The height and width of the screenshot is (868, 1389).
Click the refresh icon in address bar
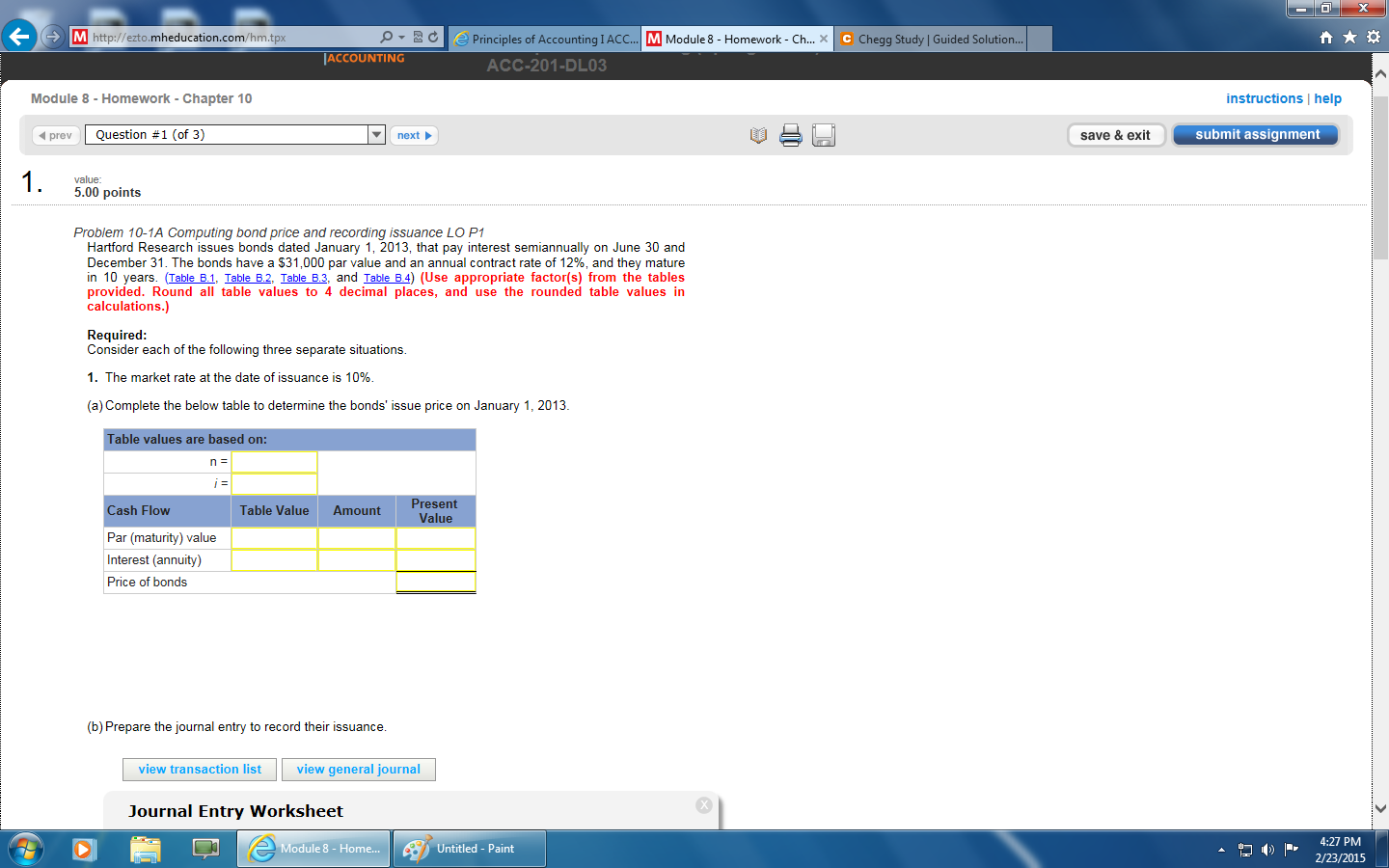(x=433, y=37)
